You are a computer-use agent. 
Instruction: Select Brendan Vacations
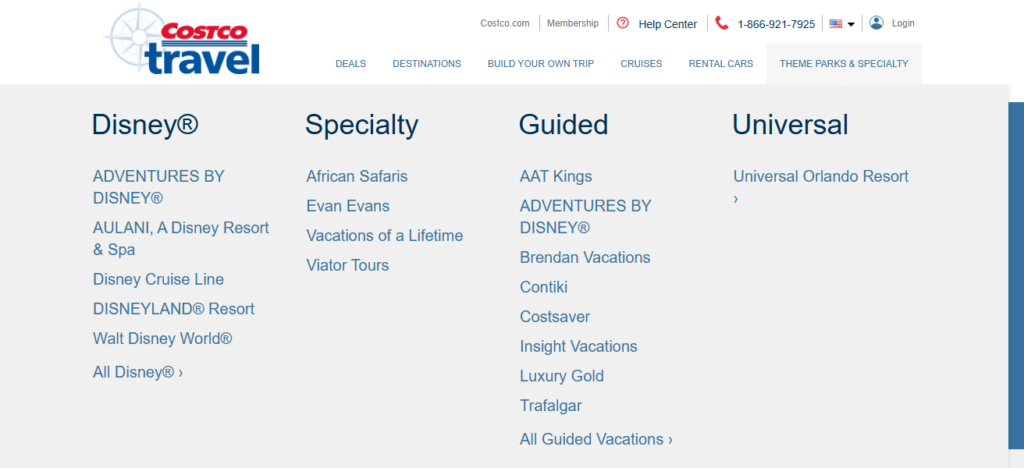585,257
